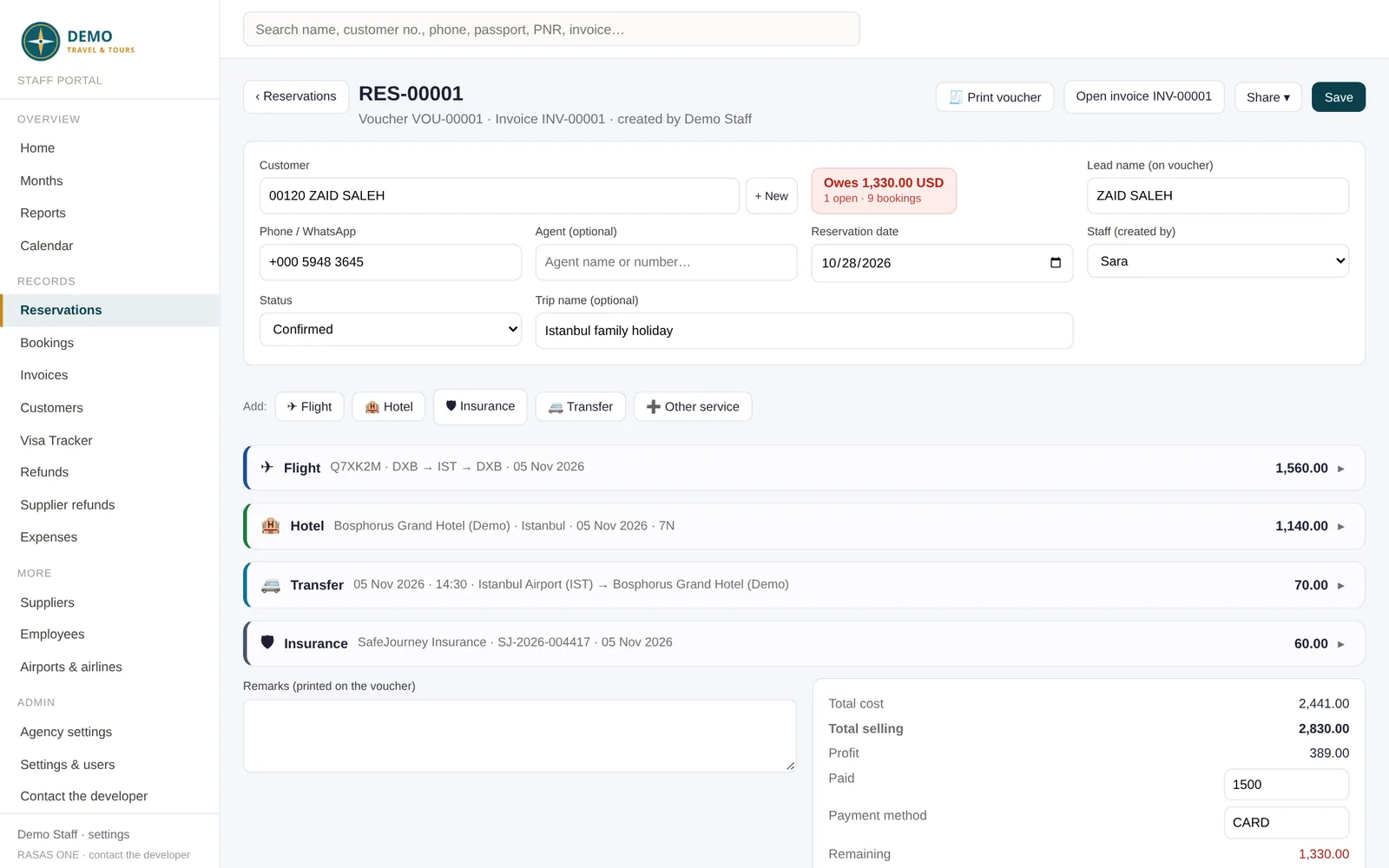Add a Flight service
Viewport: 1389px width, 868px height.
(309, 406)
